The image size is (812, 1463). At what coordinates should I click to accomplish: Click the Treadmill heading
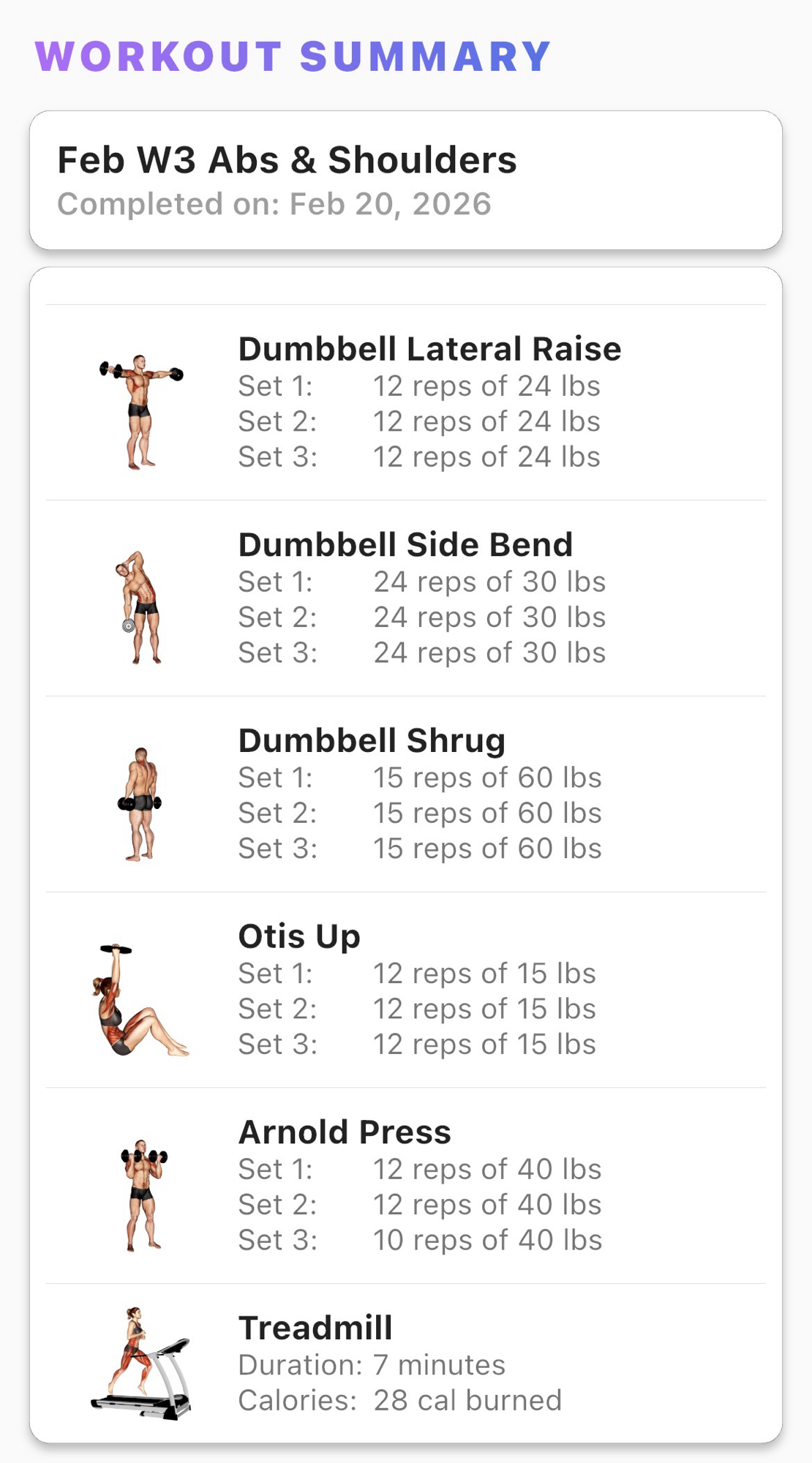pos(315,1328)
